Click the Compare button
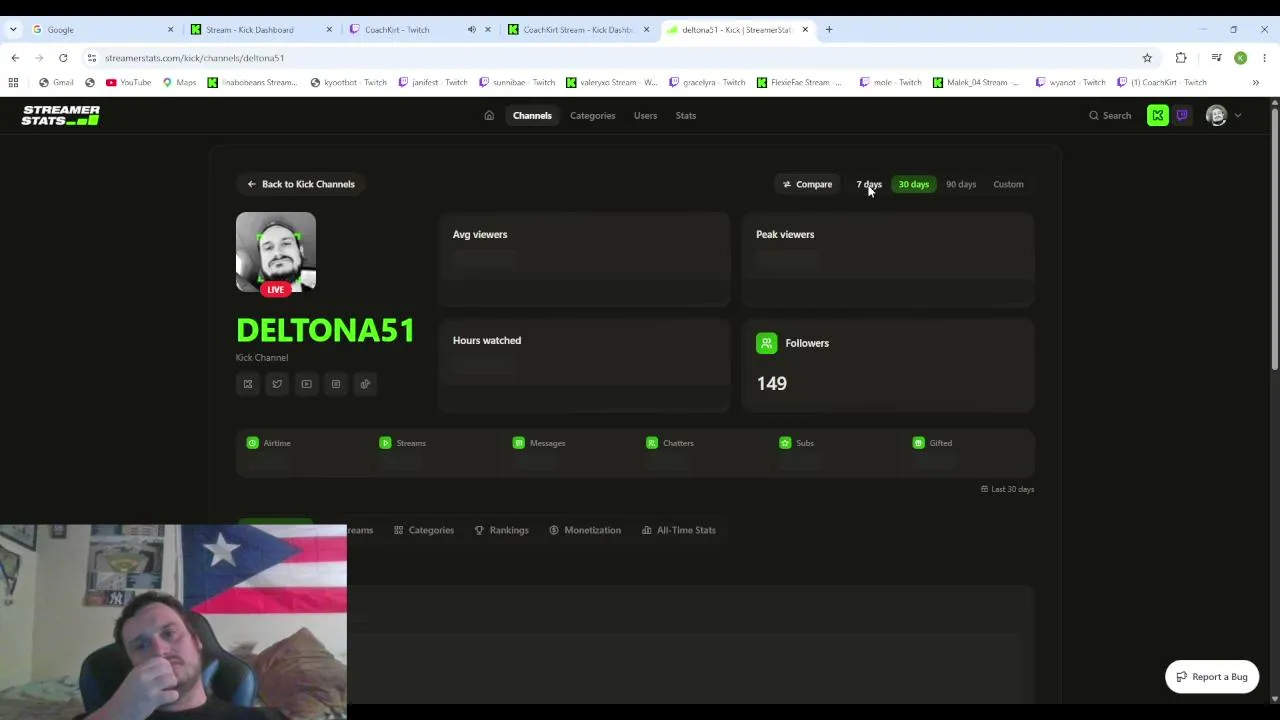1280x720 pixels. tap(807, 184)
